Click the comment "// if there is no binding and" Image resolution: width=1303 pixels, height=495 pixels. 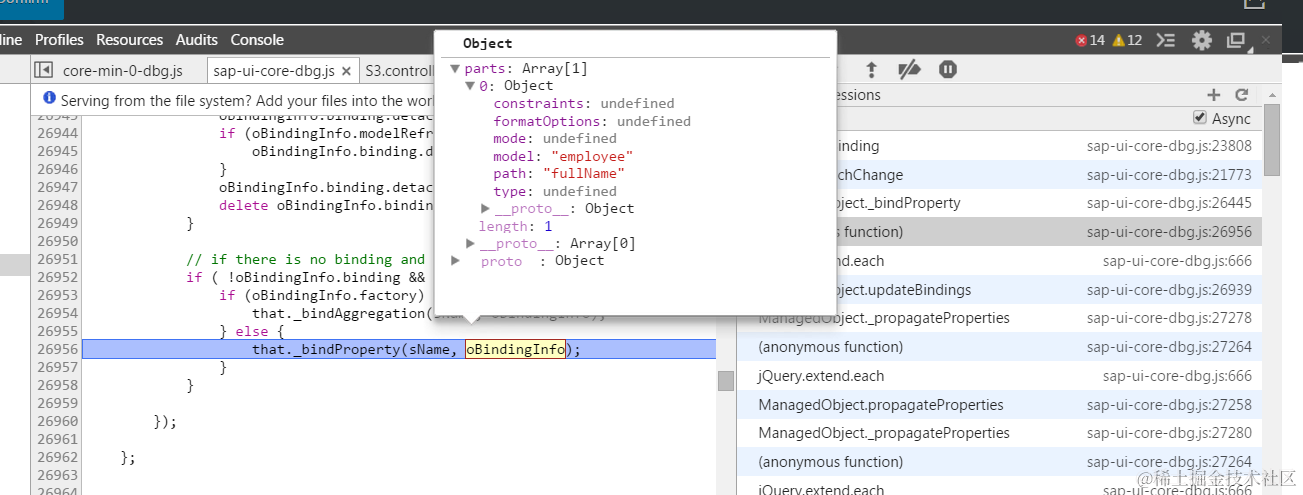(x=305, y=259)
